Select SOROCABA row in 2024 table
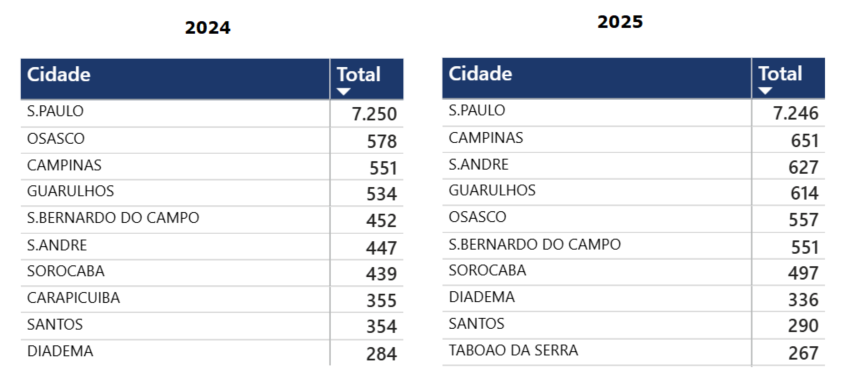This screenshot has width=843, height=377. 212,273
